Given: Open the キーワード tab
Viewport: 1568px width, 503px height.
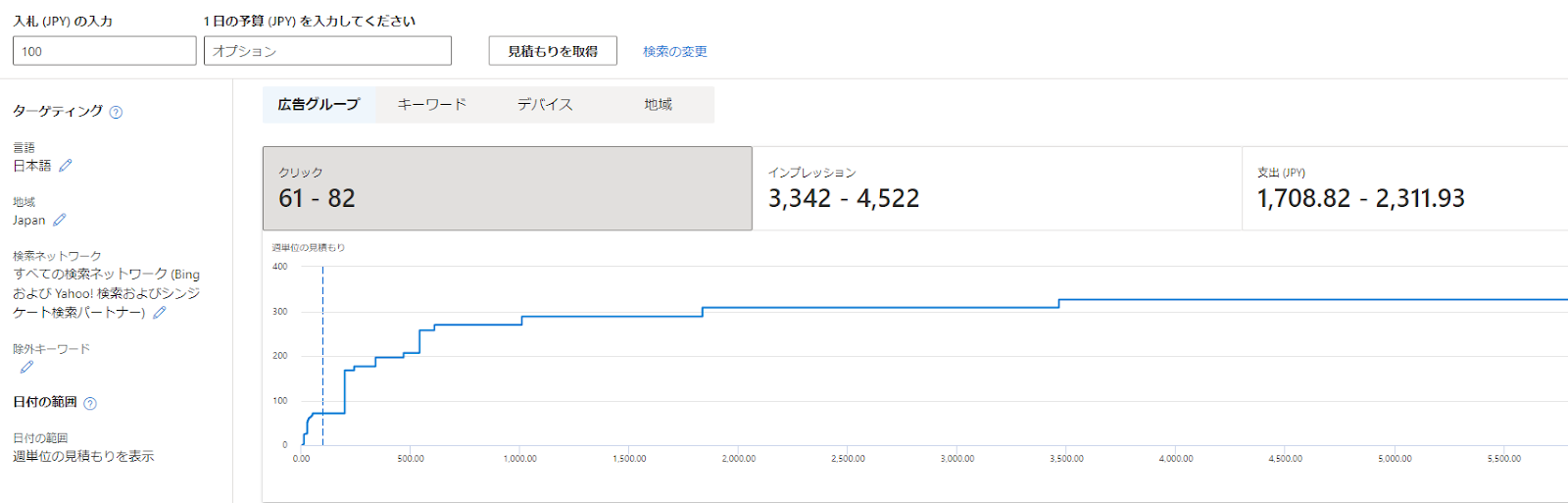Looking at the screenshot, I should coord(431,104).
